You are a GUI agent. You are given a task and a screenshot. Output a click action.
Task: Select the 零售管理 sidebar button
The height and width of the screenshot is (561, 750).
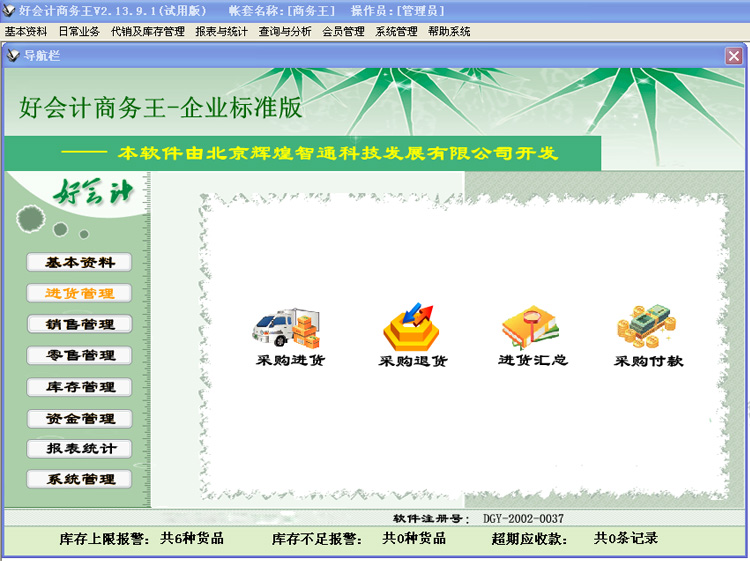[x=79, y=355]
